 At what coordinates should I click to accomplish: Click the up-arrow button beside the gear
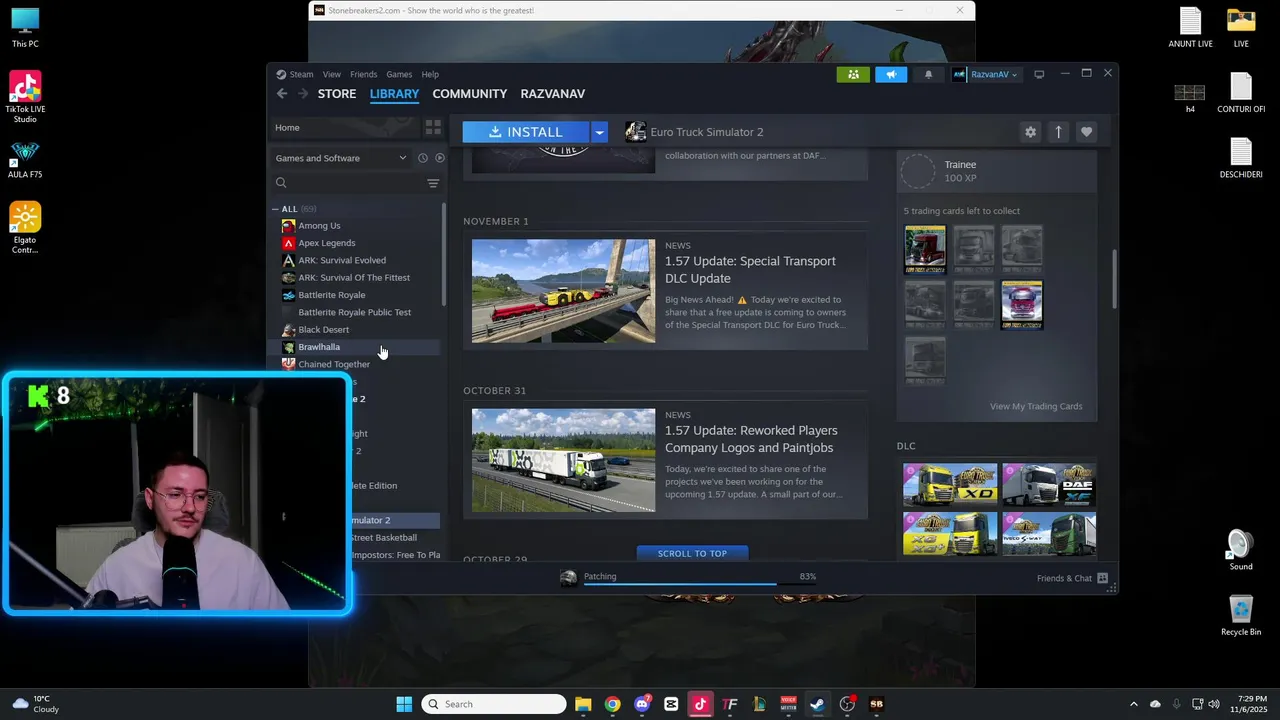pyautogui.click(x=1058, y=132)
